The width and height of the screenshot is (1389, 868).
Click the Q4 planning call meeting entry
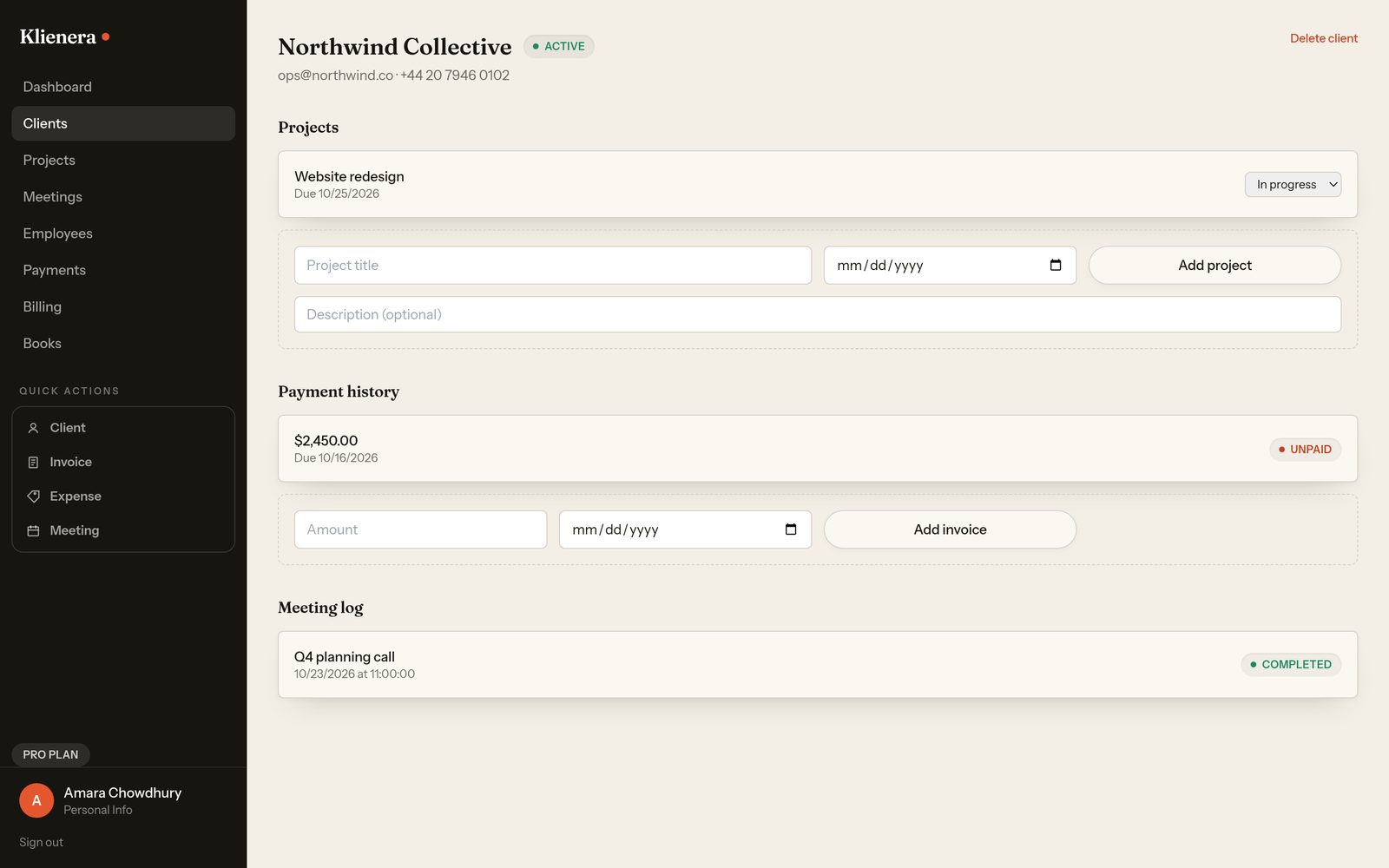point(818,664)
